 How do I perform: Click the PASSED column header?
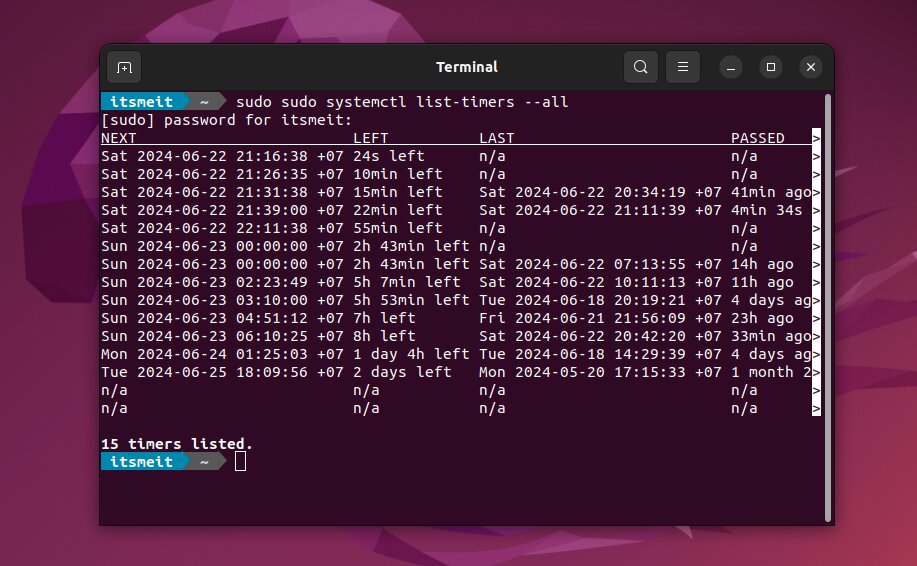tap(757, 138)
